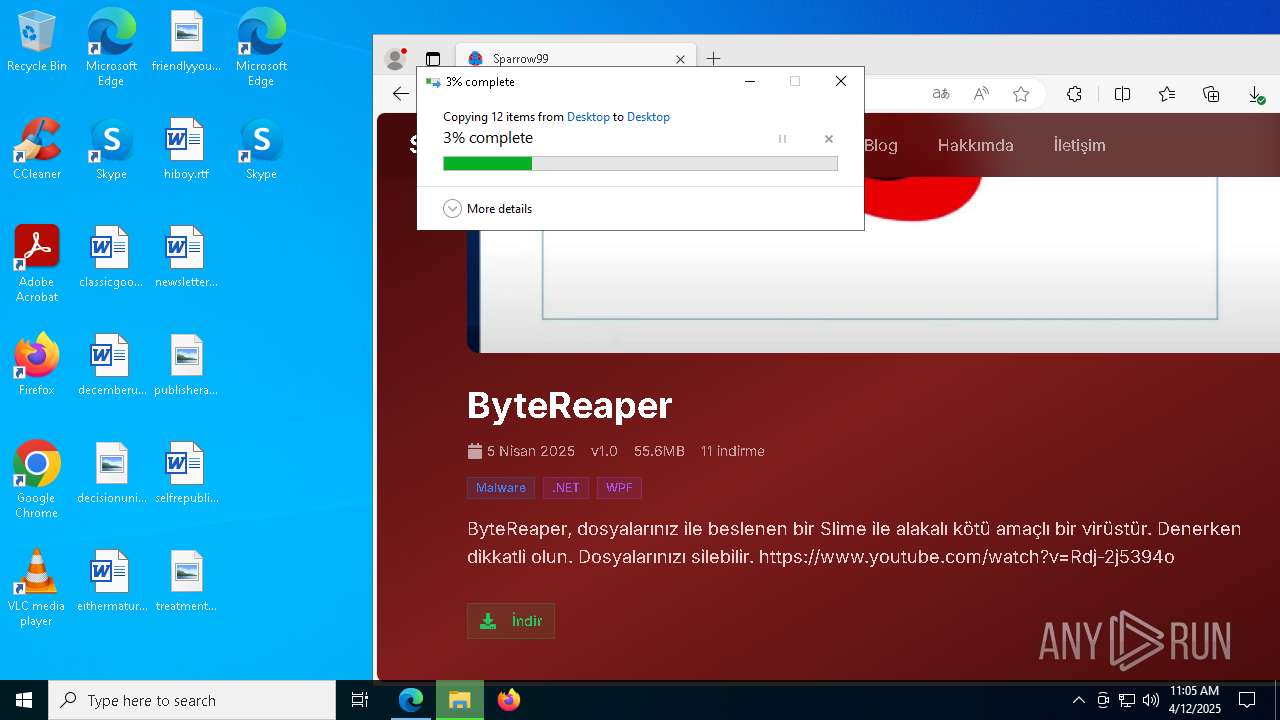
Task: Open the notification center icon
Action: tap(1247, 700)
